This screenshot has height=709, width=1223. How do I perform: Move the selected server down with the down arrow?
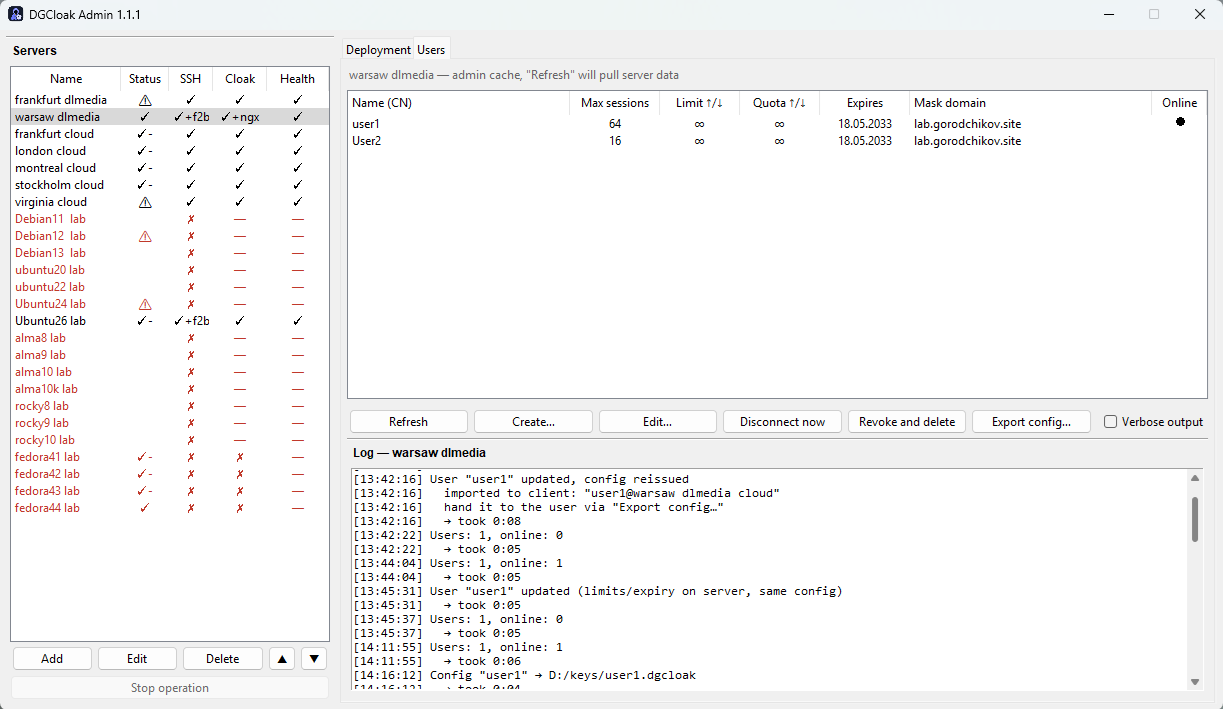pyautogui.click(x=315, y=659)
